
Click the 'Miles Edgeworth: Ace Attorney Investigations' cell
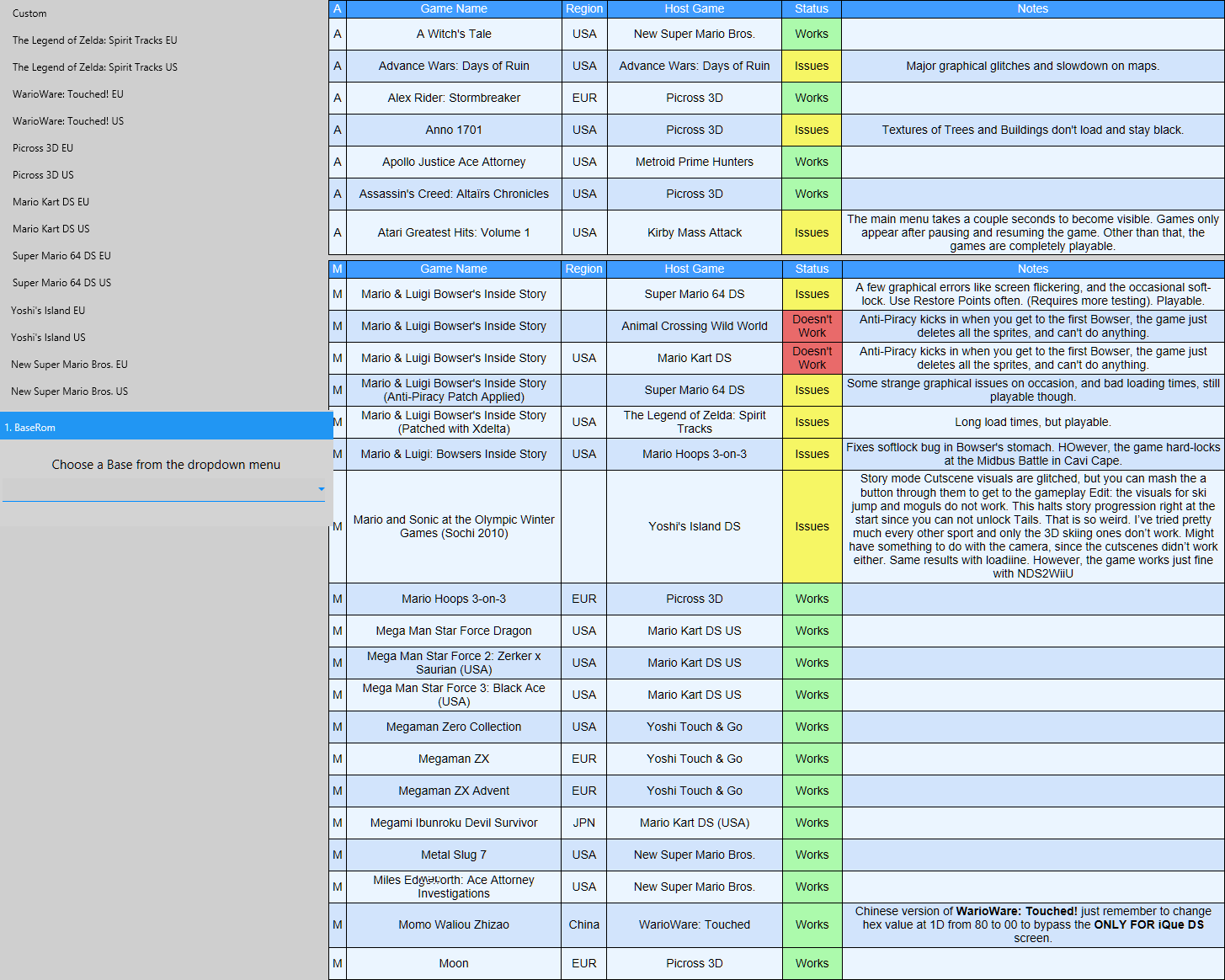(x=454, y=887)
